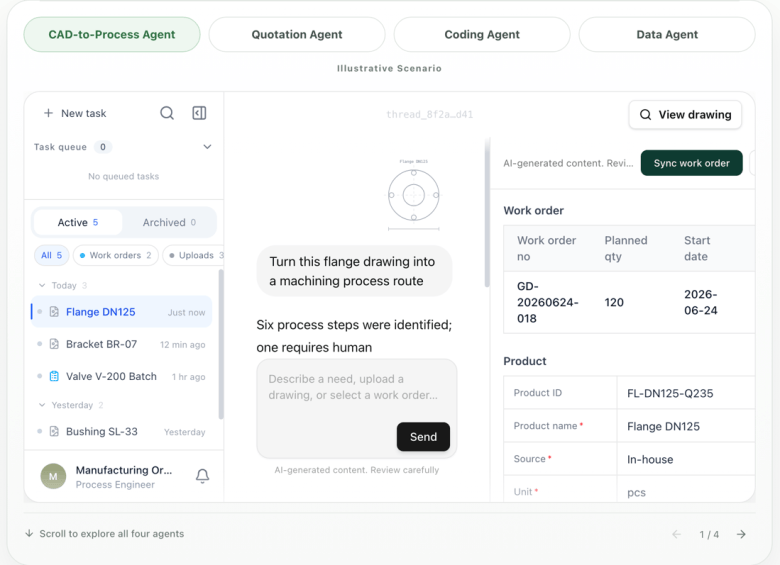Click the 1 / 4 page indicator
Viewport: 780px width, 565px height.
(709, 534)
